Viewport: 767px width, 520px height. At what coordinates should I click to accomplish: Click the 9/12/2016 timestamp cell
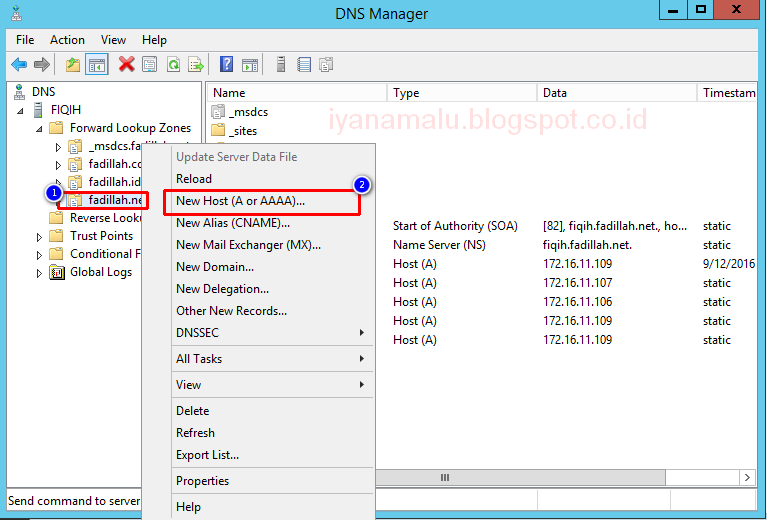[x=728, y=264]
